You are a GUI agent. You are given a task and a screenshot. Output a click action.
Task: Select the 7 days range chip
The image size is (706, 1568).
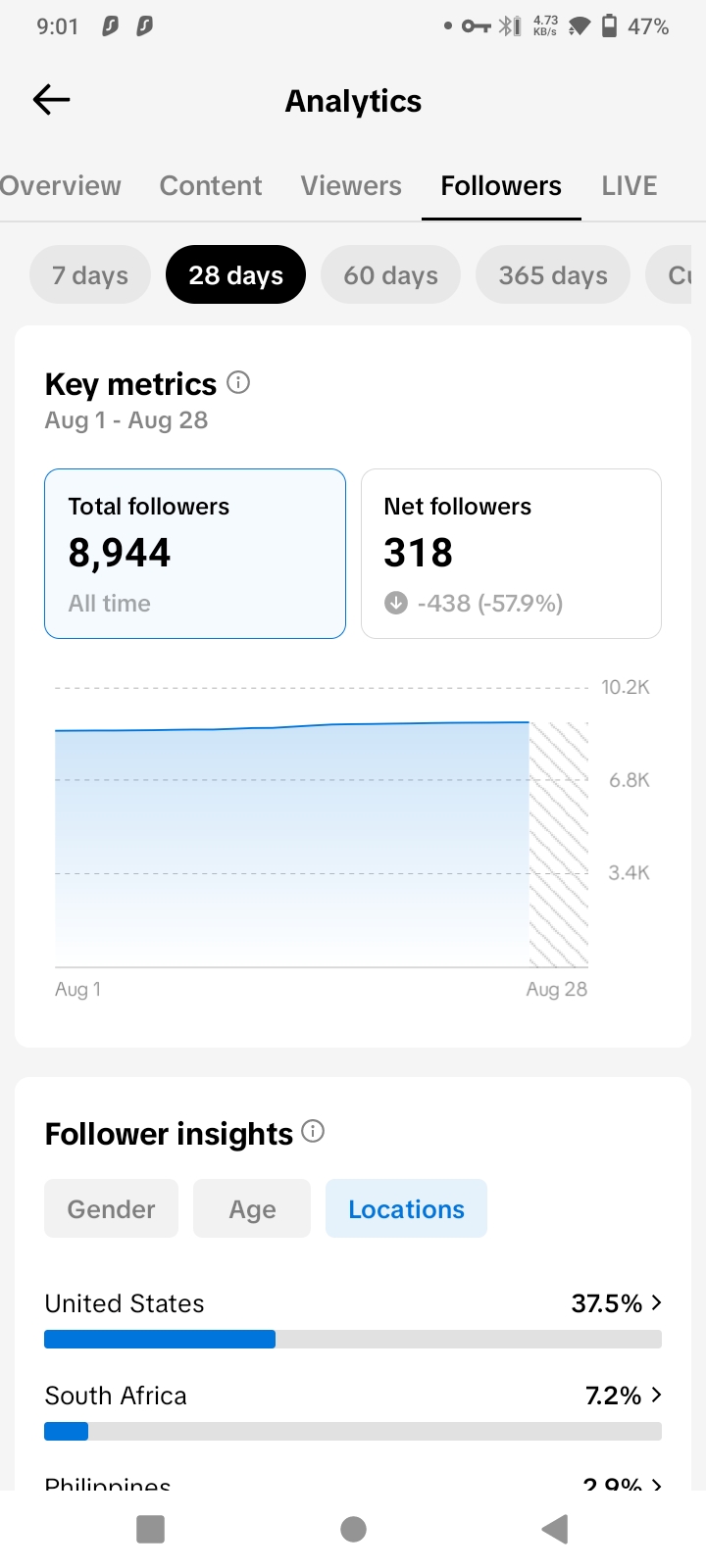tap(90, 274)
